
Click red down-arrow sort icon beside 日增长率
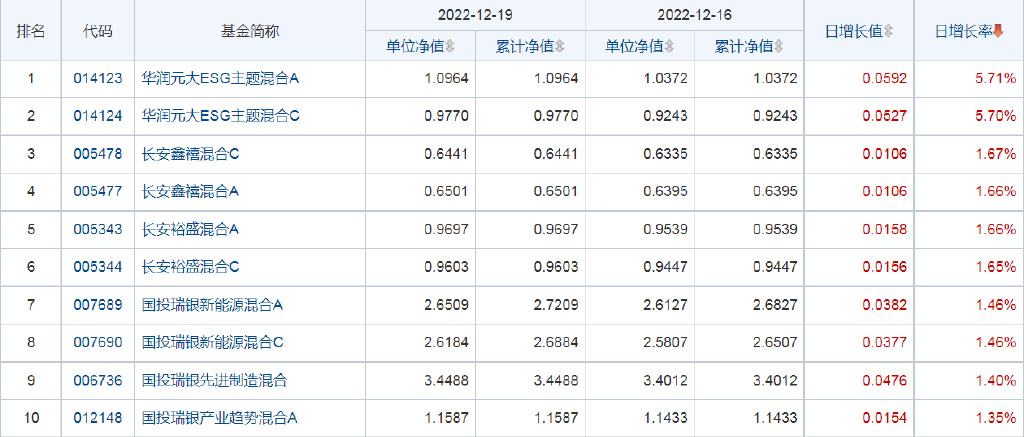pos(998,31)
